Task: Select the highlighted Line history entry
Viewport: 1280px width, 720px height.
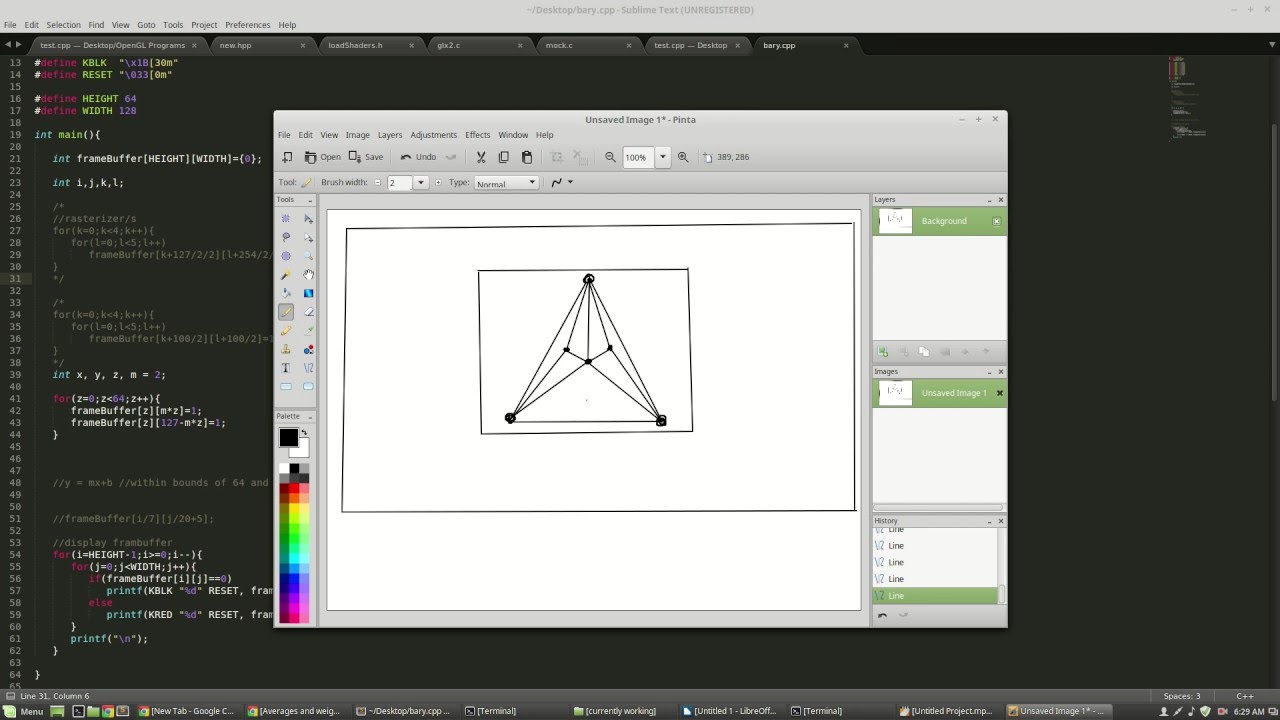Action: (x=935, y=596)
